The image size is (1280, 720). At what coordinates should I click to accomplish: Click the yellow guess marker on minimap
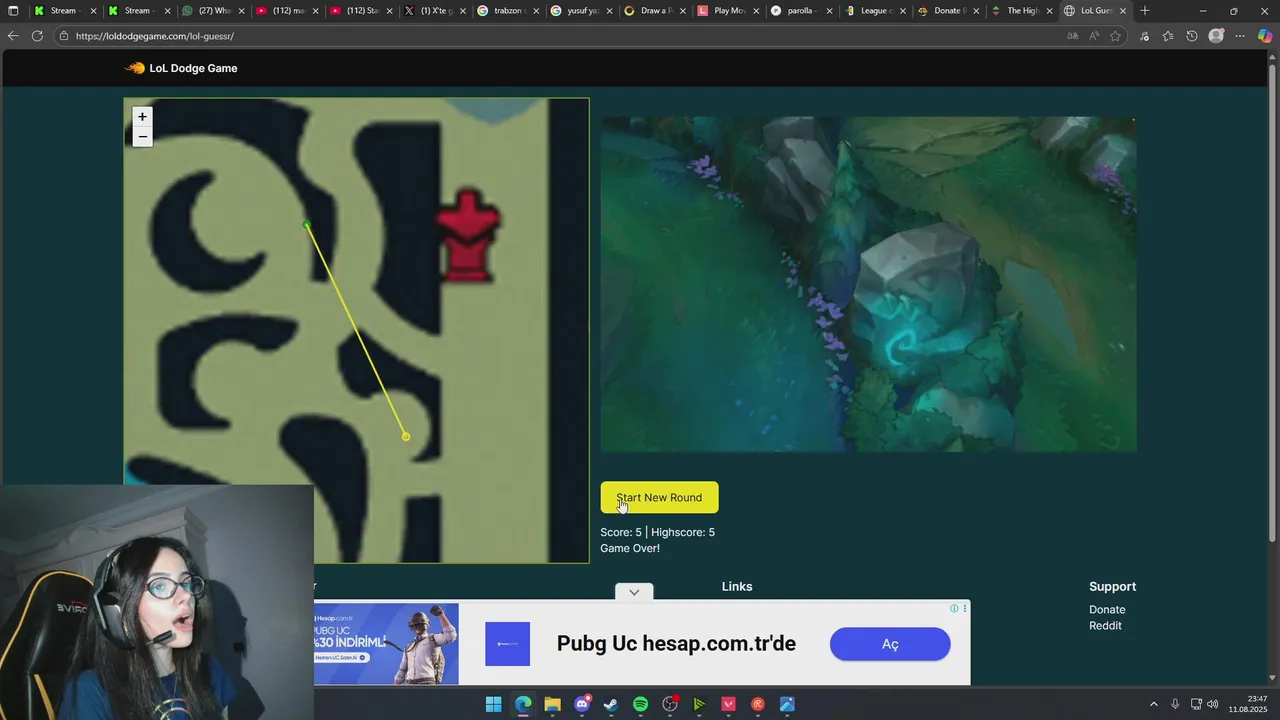405,436
